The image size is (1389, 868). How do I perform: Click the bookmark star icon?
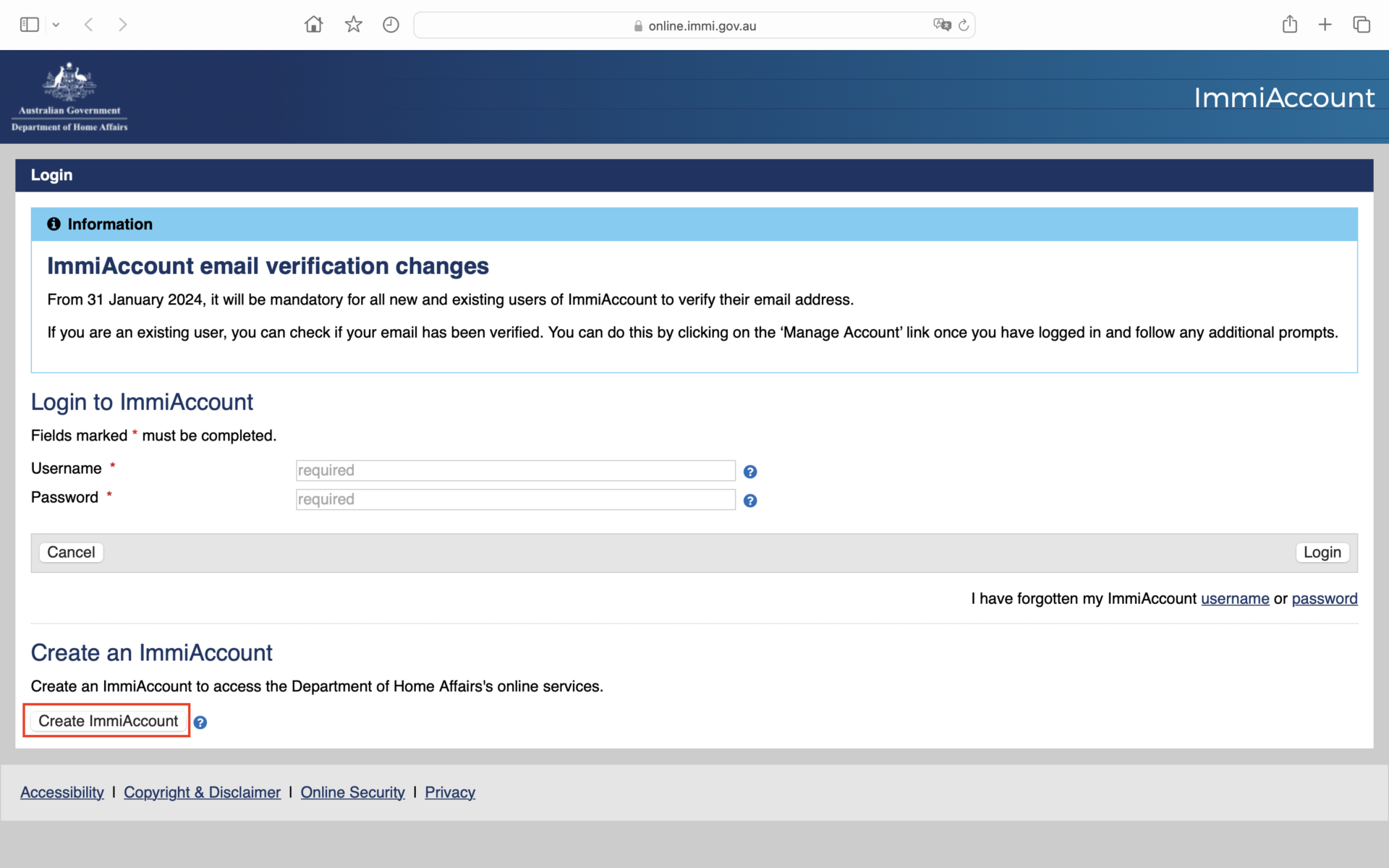point(353,25)
